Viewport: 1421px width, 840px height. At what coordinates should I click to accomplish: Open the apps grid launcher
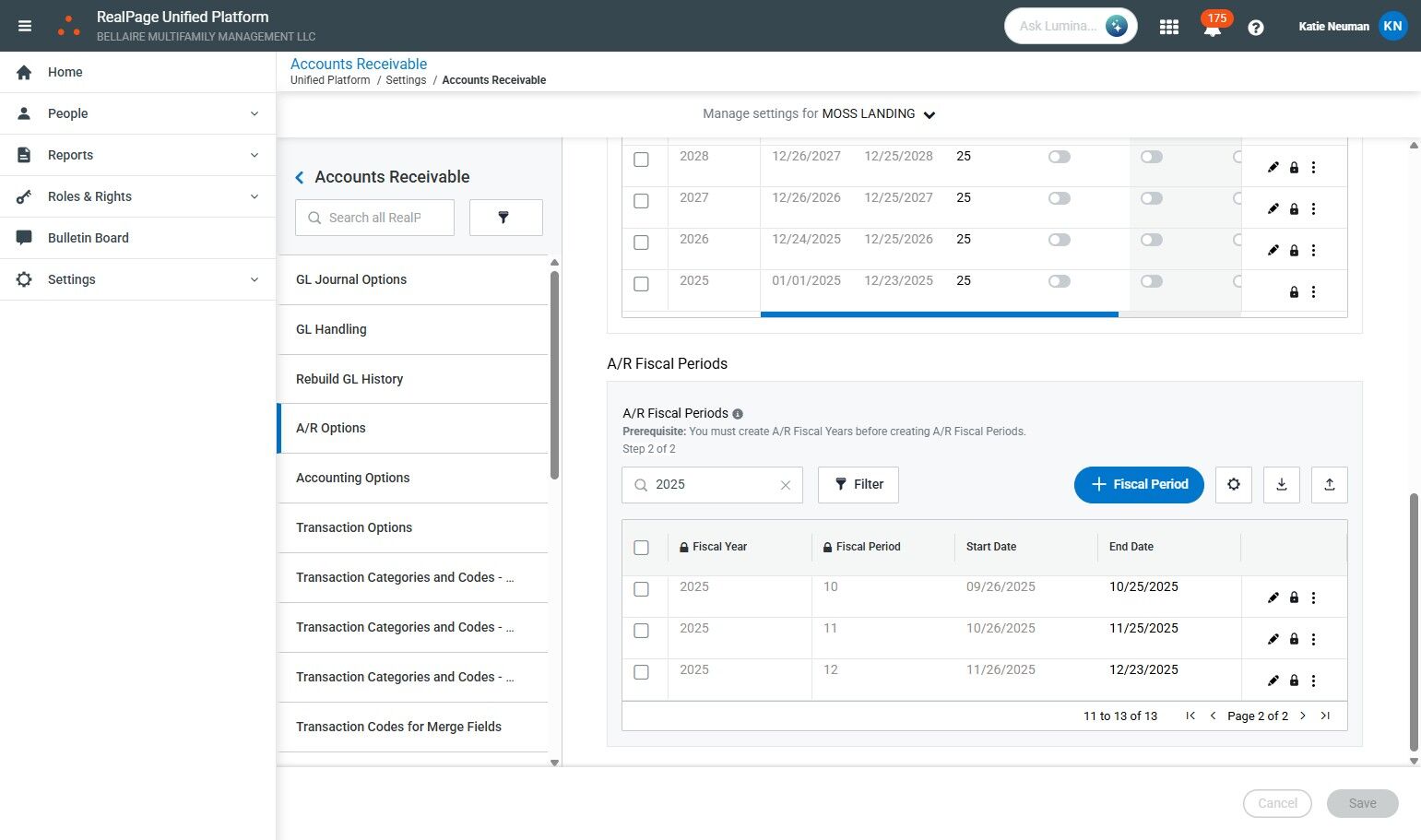pyautogui.click(x=1168, y=27)
